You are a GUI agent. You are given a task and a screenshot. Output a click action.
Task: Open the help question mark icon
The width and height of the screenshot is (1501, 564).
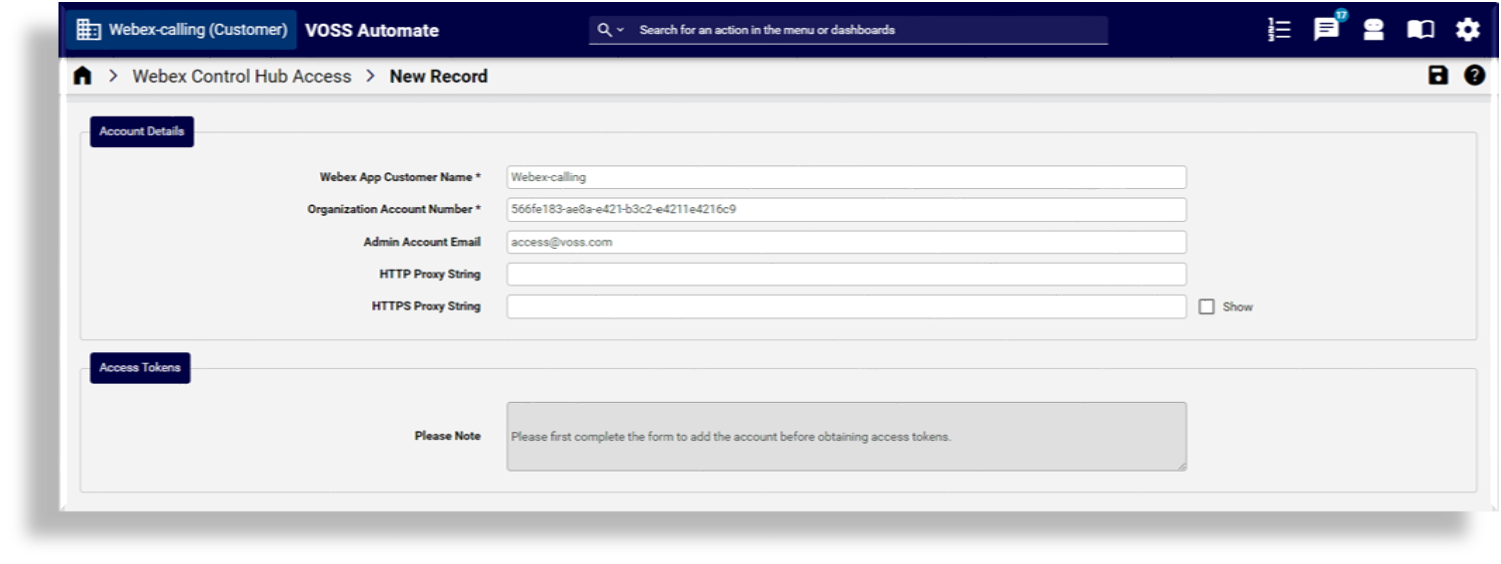tap(1474, 75)
